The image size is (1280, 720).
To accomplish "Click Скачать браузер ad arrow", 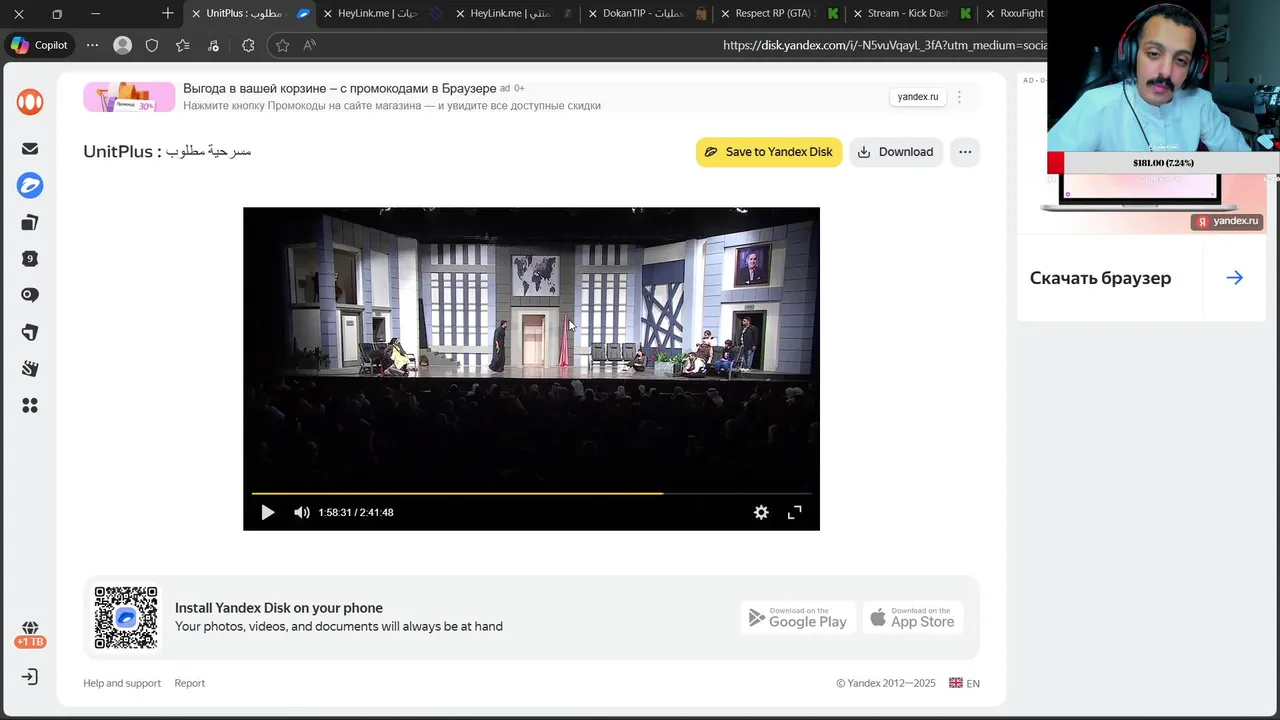I will (1235, 278).
